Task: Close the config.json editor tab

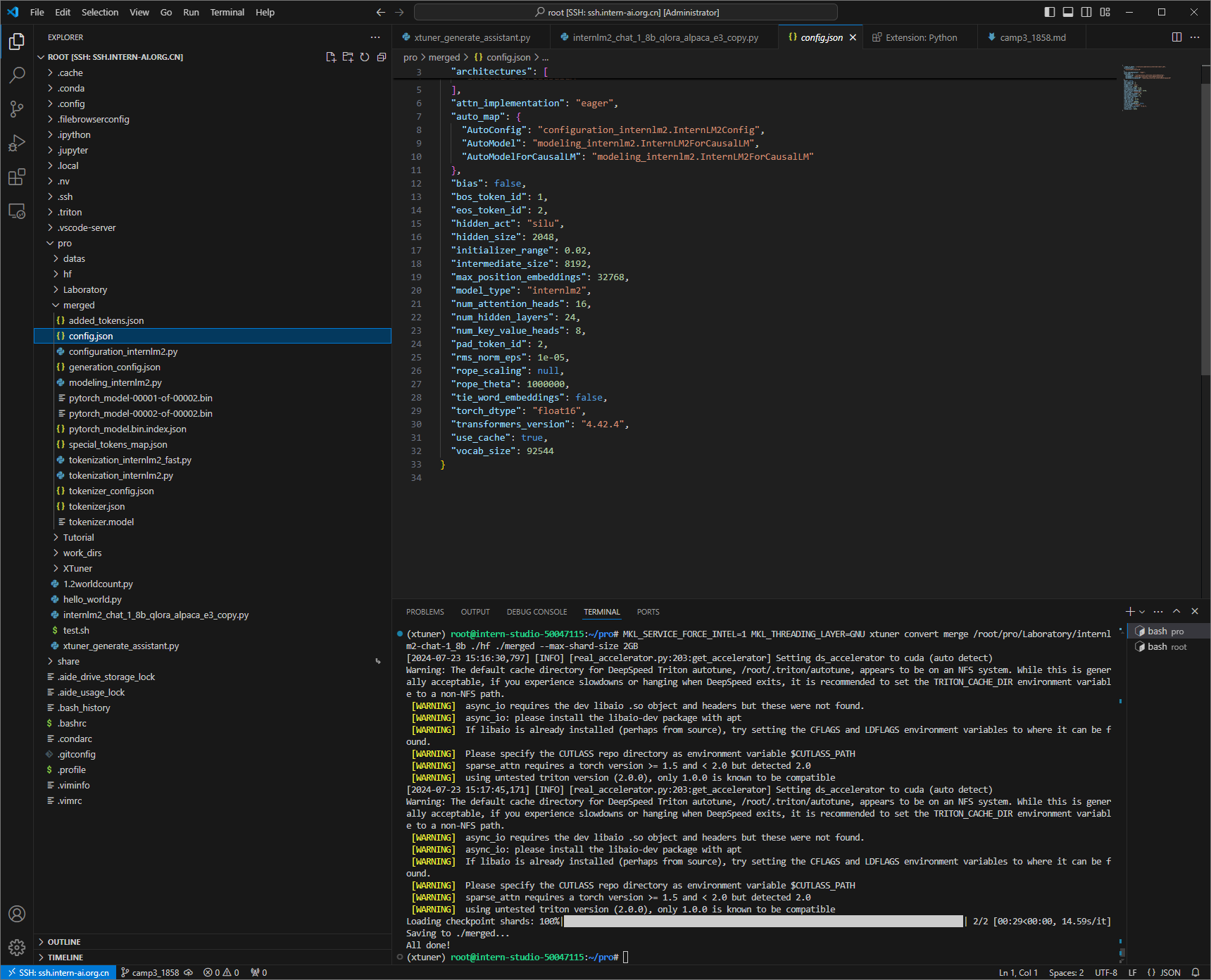Action: click(853, 37)
